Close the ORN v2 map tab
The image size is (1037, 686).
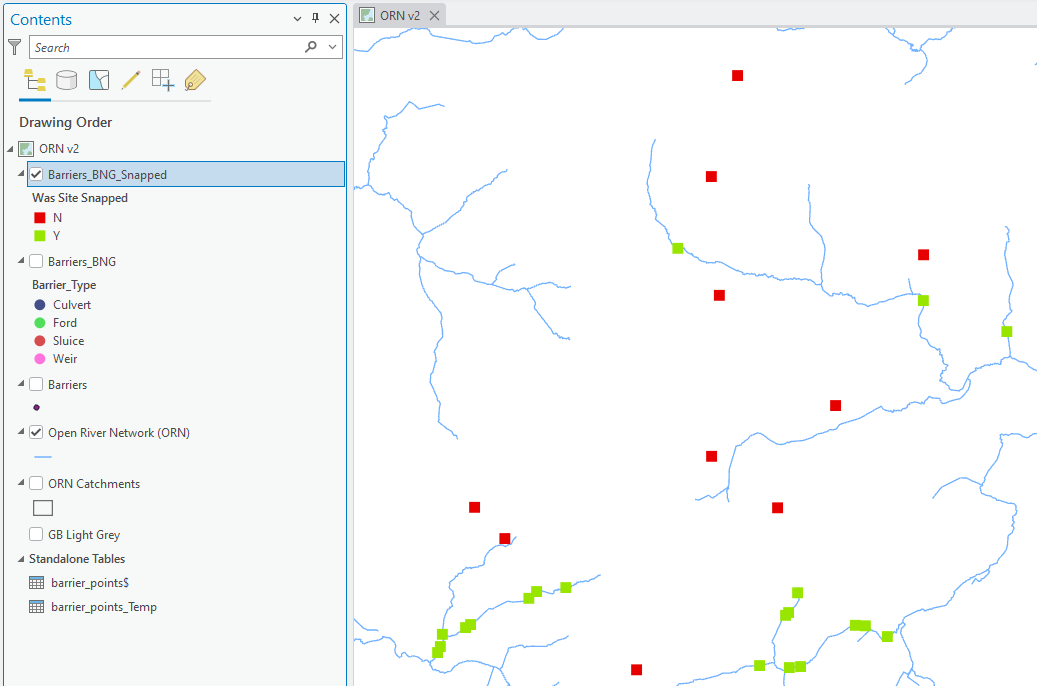click(434, 15)
